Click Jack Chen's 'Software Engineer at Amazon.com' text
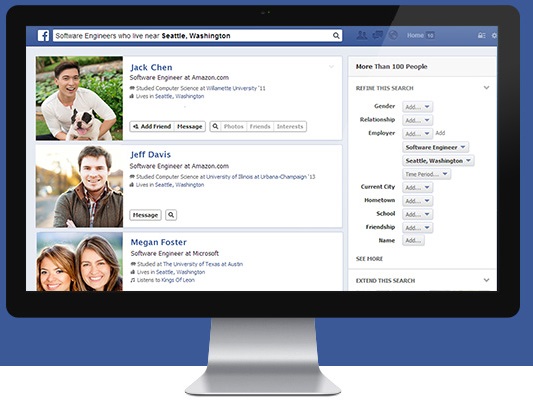The image size is (533, 401). [x=179, y=77]
